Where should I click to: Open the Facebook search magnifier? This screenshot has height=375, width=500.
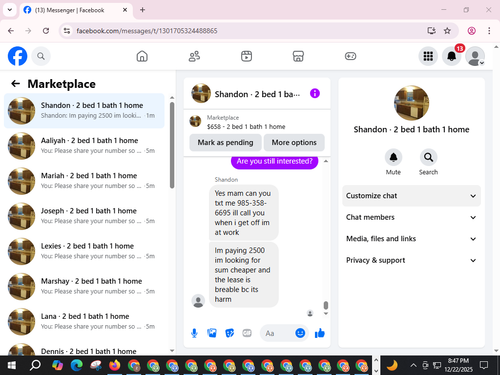pyautogui.click(x=41, y=56)
